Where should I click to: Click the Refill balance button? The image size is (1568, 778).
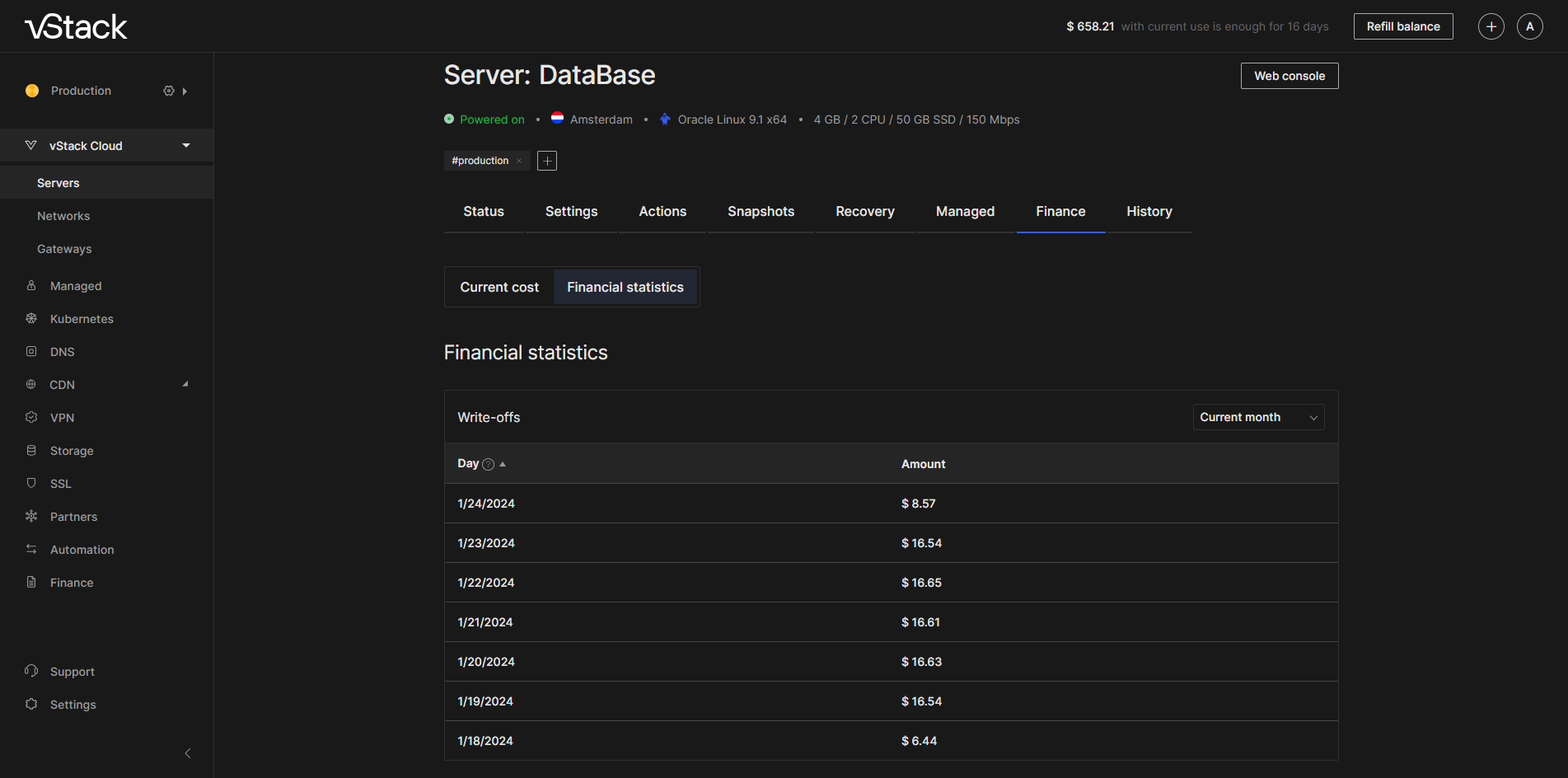pos(1403,26)
